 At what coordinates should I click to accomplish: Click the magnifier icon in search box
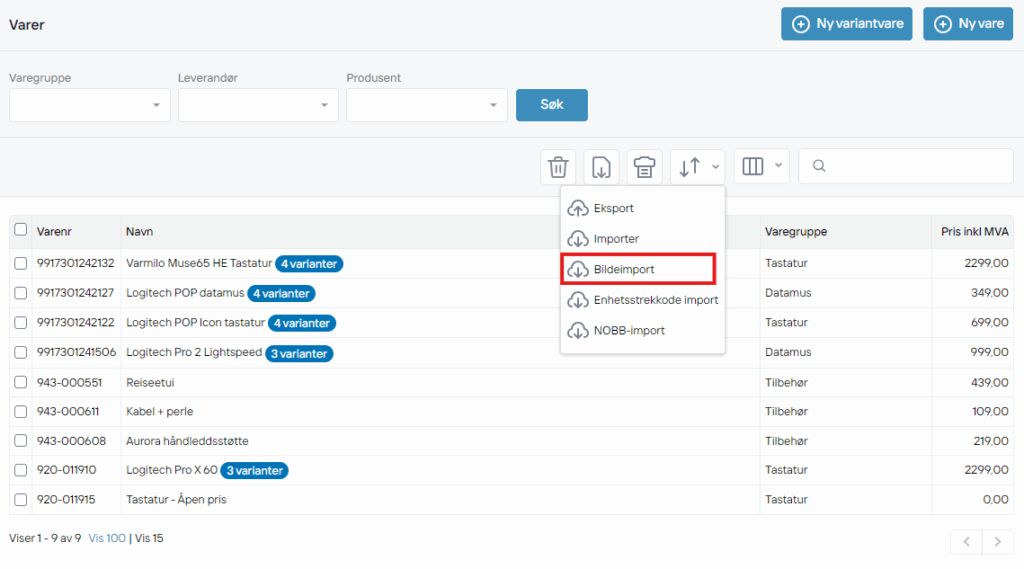pos(819,167)
